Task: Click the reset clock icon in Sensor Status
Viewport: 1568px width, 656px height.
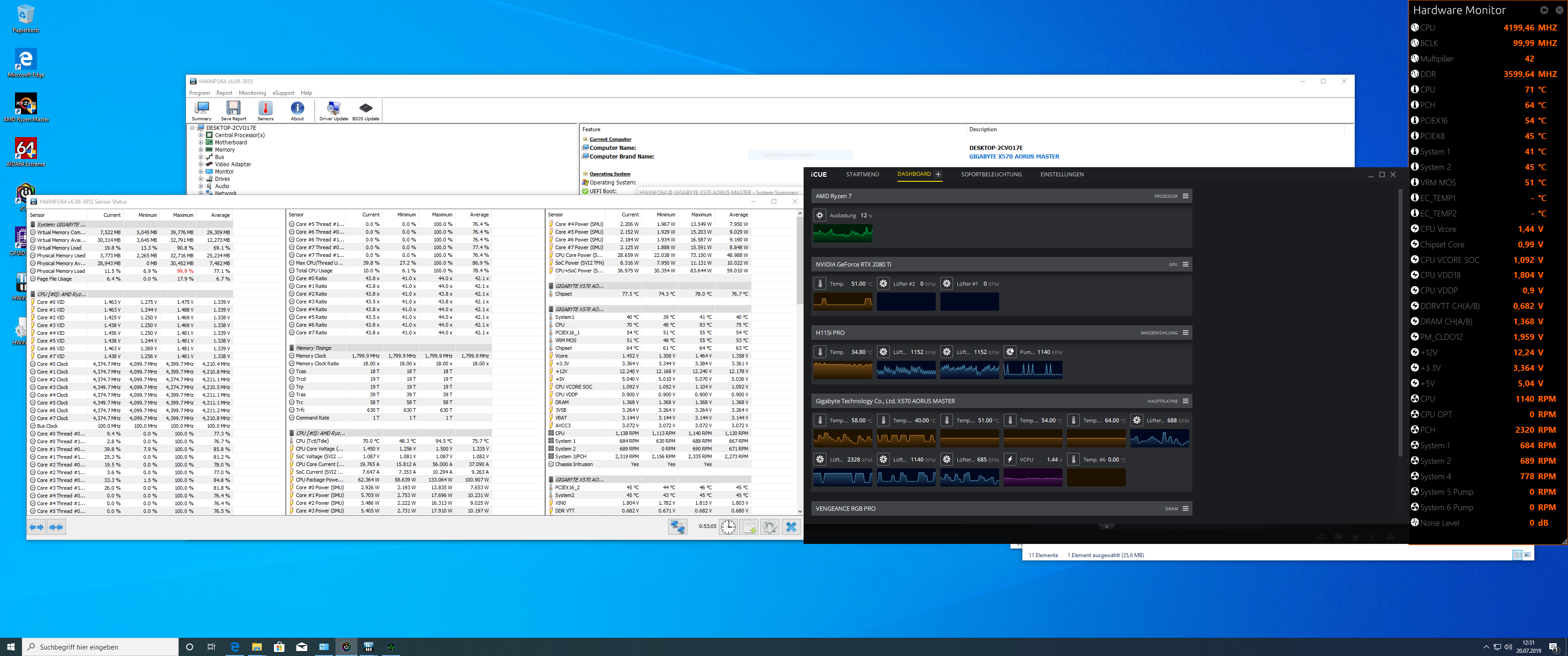Action: pos(728,527)
